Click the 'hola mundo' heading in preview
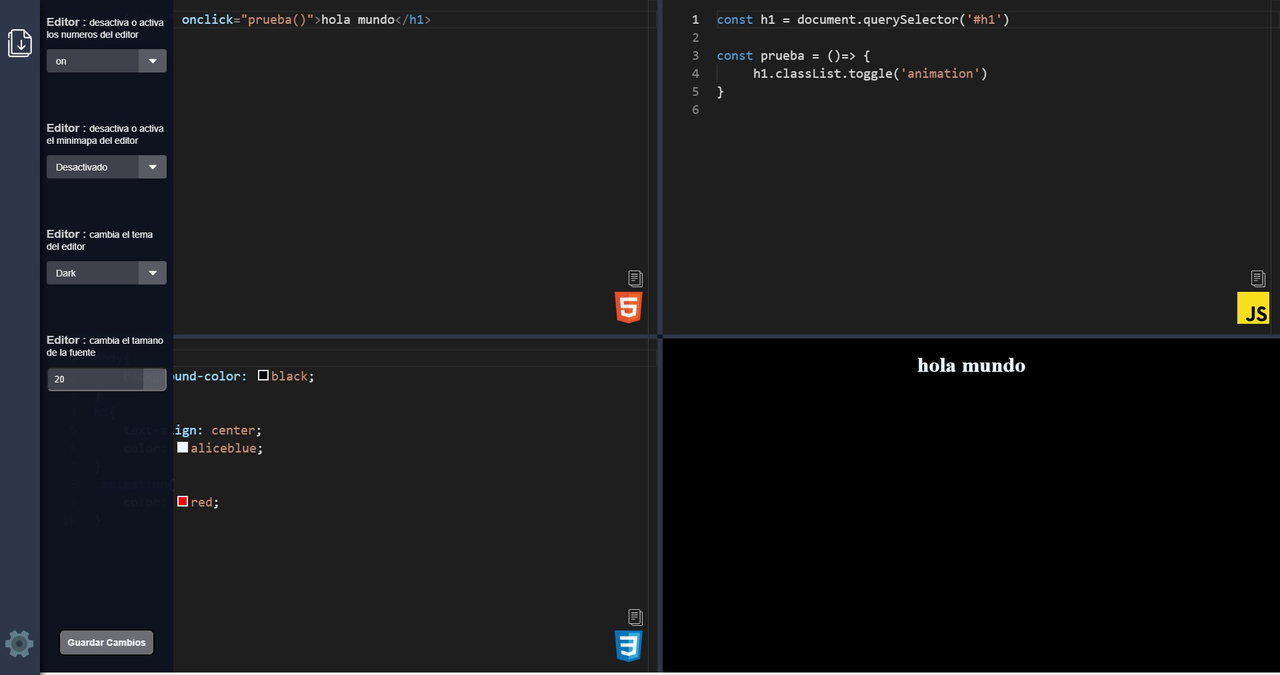This screenshot has width=1280, height=675. 971,365
